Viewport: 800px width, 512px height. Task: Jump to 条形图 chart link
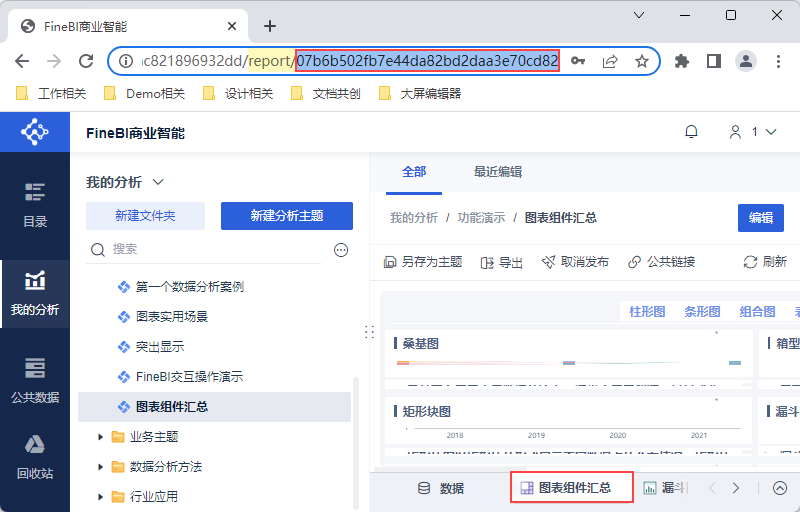pyautogui.click(x=702, y=312)
